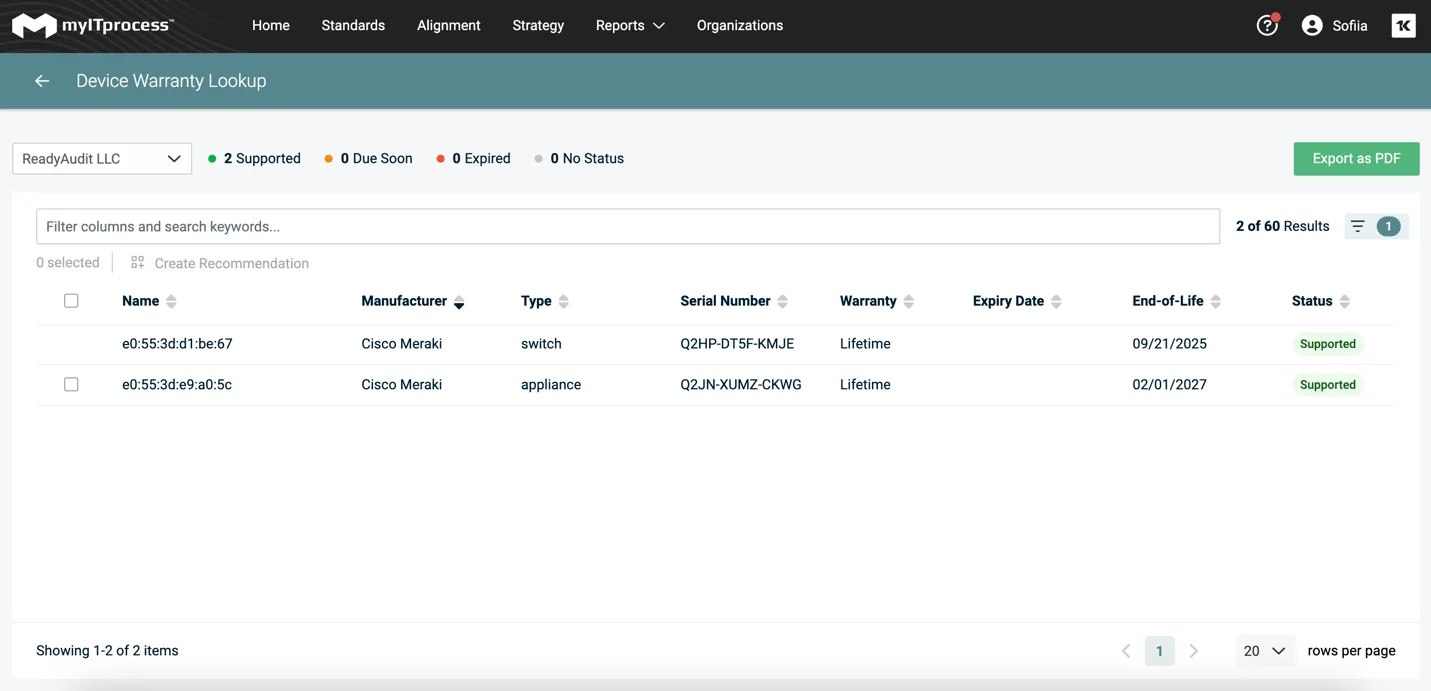Click the filter columns search input field
The image size is (1431, 691).
[627, 227]
